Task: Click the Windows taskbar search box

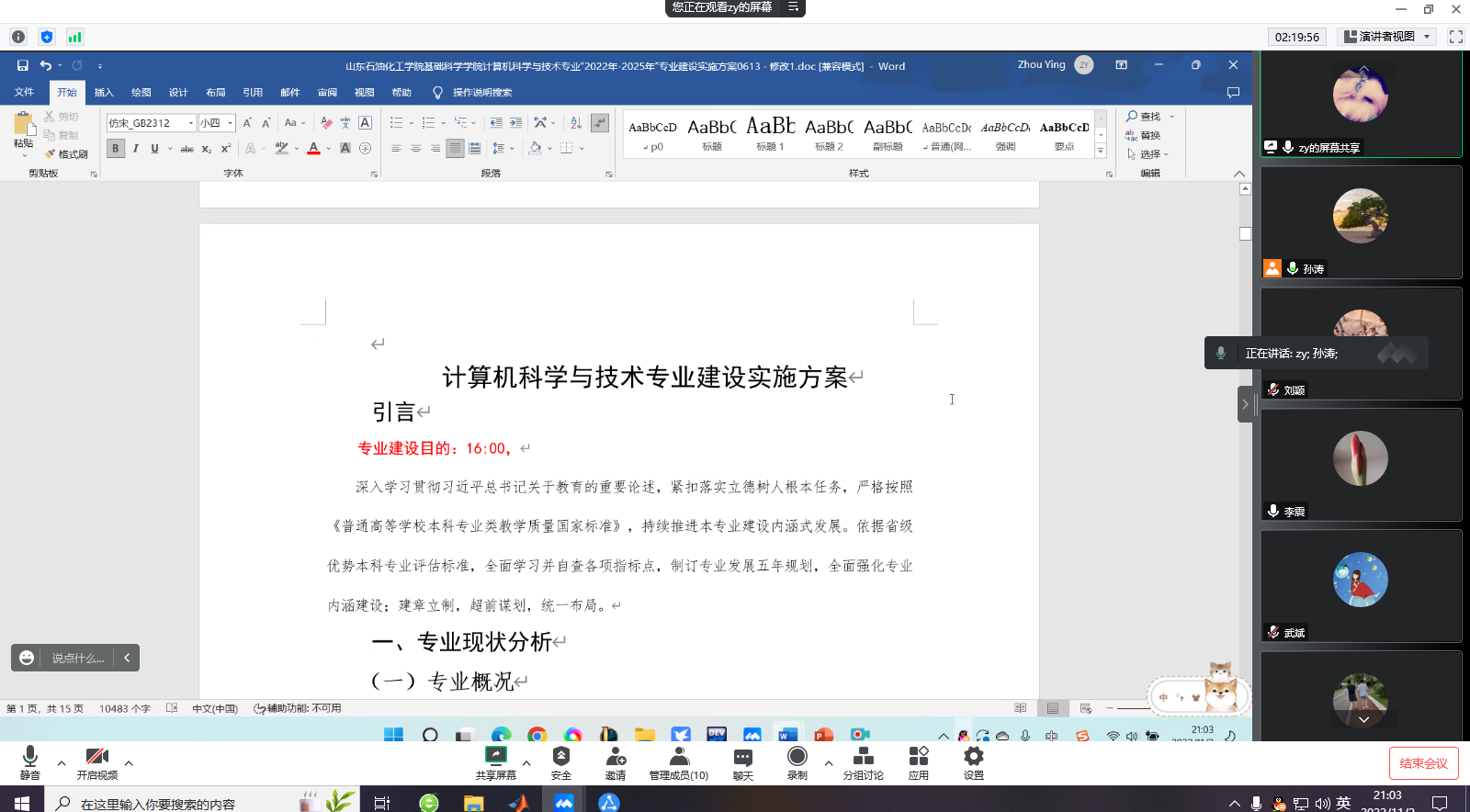Action: tap(156, 804)
